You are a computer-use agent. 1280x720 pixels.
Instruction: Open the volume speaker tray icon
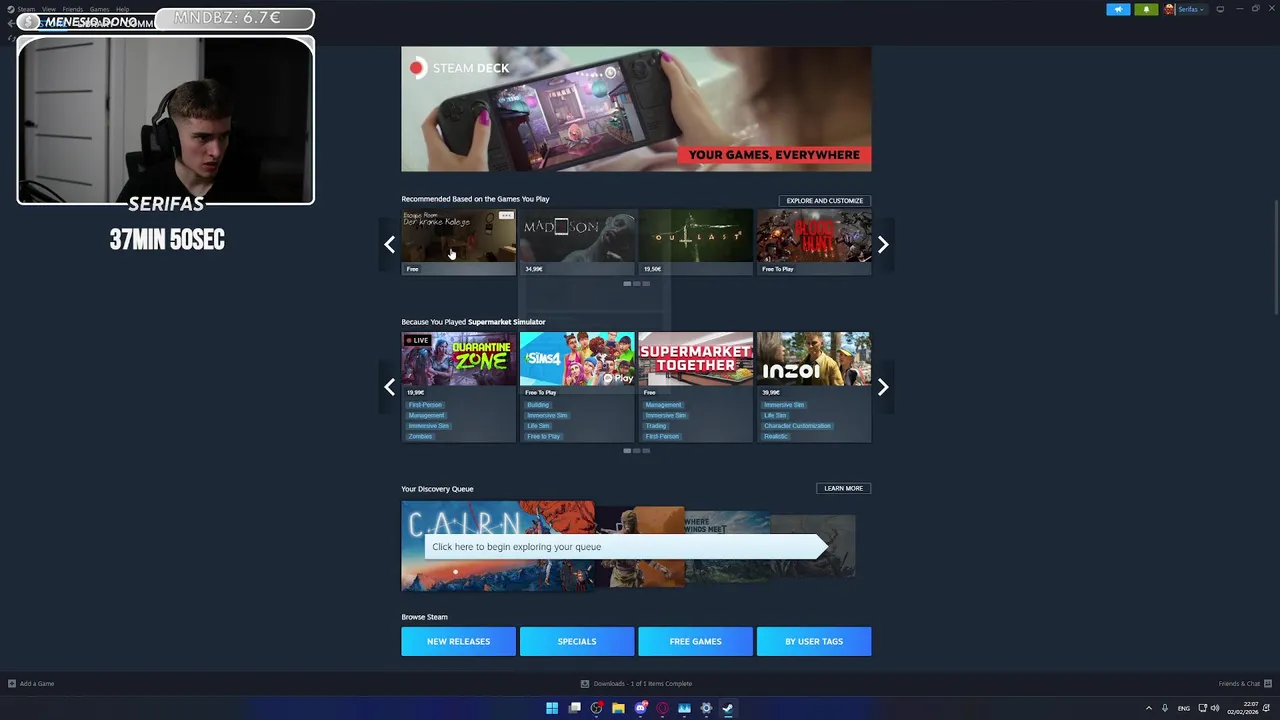click(1215, 708)
